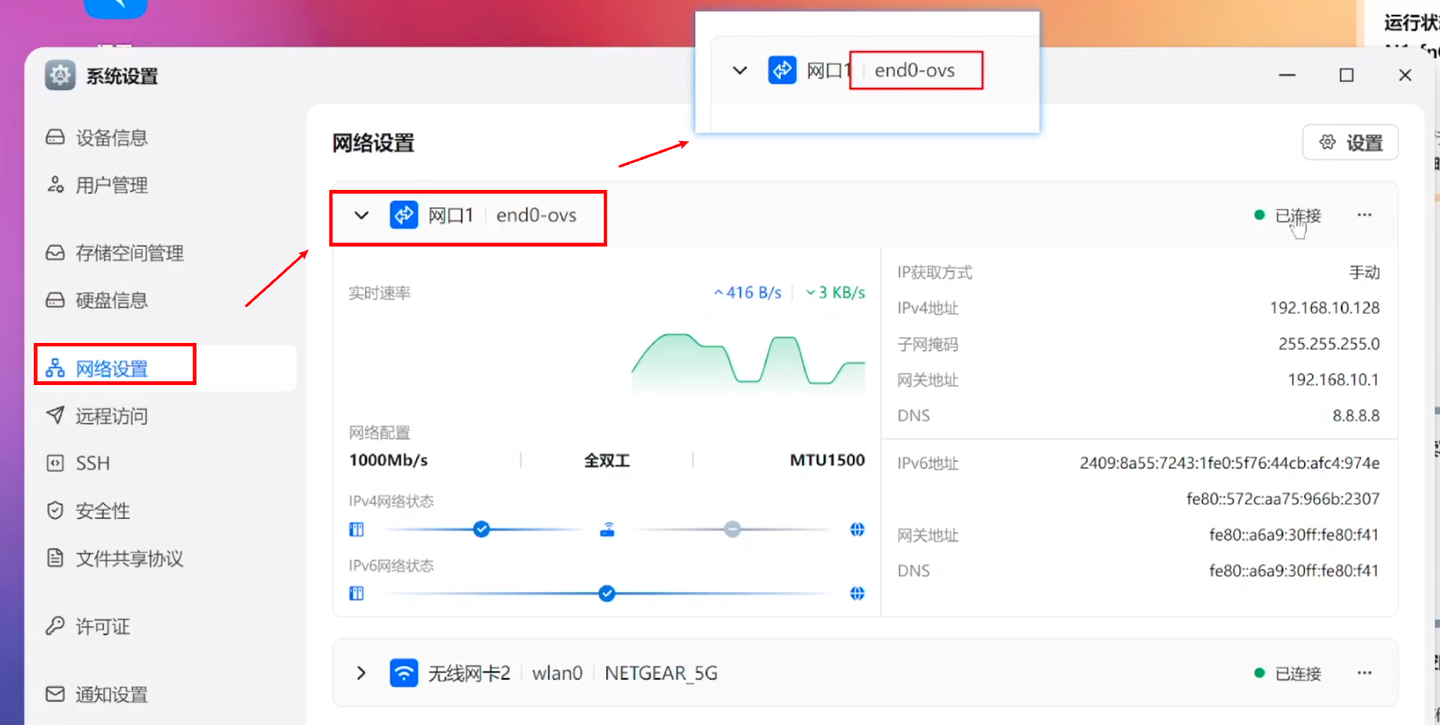1440x725 pixels.
Task: Click the 安全性 shield icon
Action: point(55,511)
